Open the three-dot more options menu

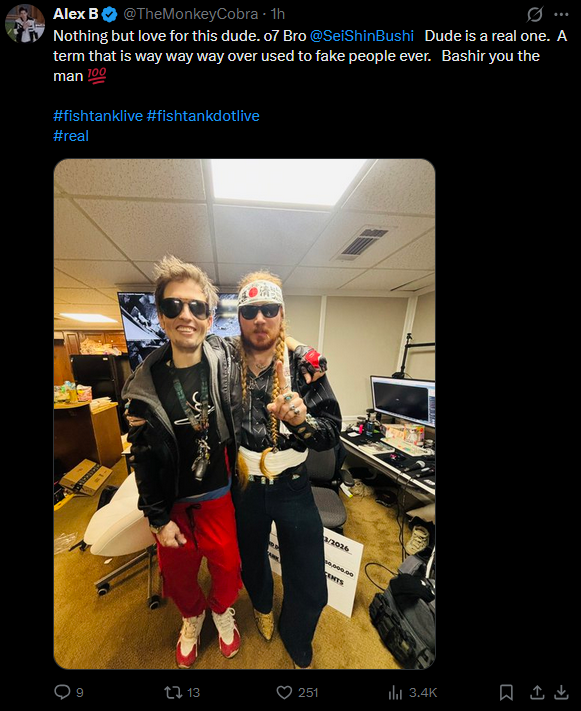pos(561,15)
